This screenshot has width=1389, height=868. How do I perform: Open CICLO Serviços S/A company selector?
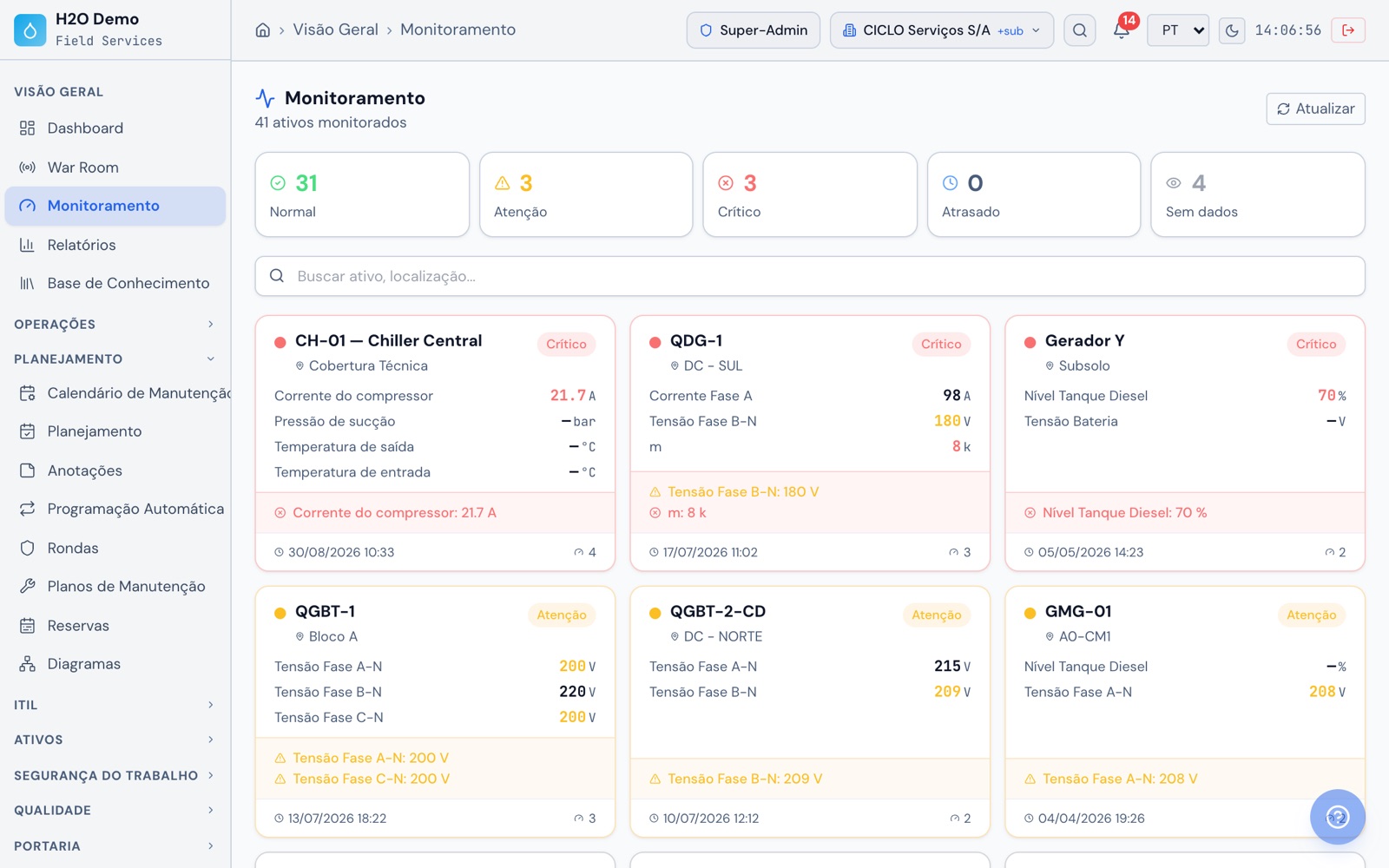click(942, 30)
